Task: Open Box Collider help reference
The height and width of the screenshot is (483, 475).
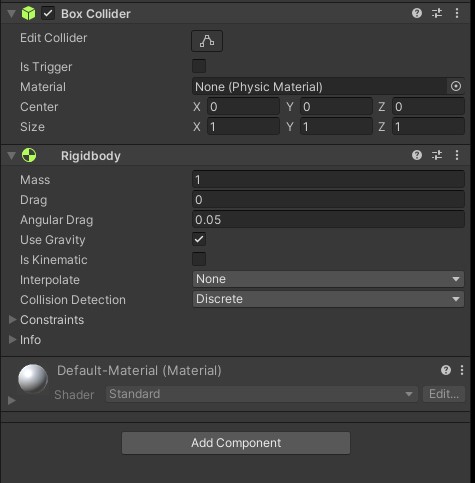Action: 417,13
